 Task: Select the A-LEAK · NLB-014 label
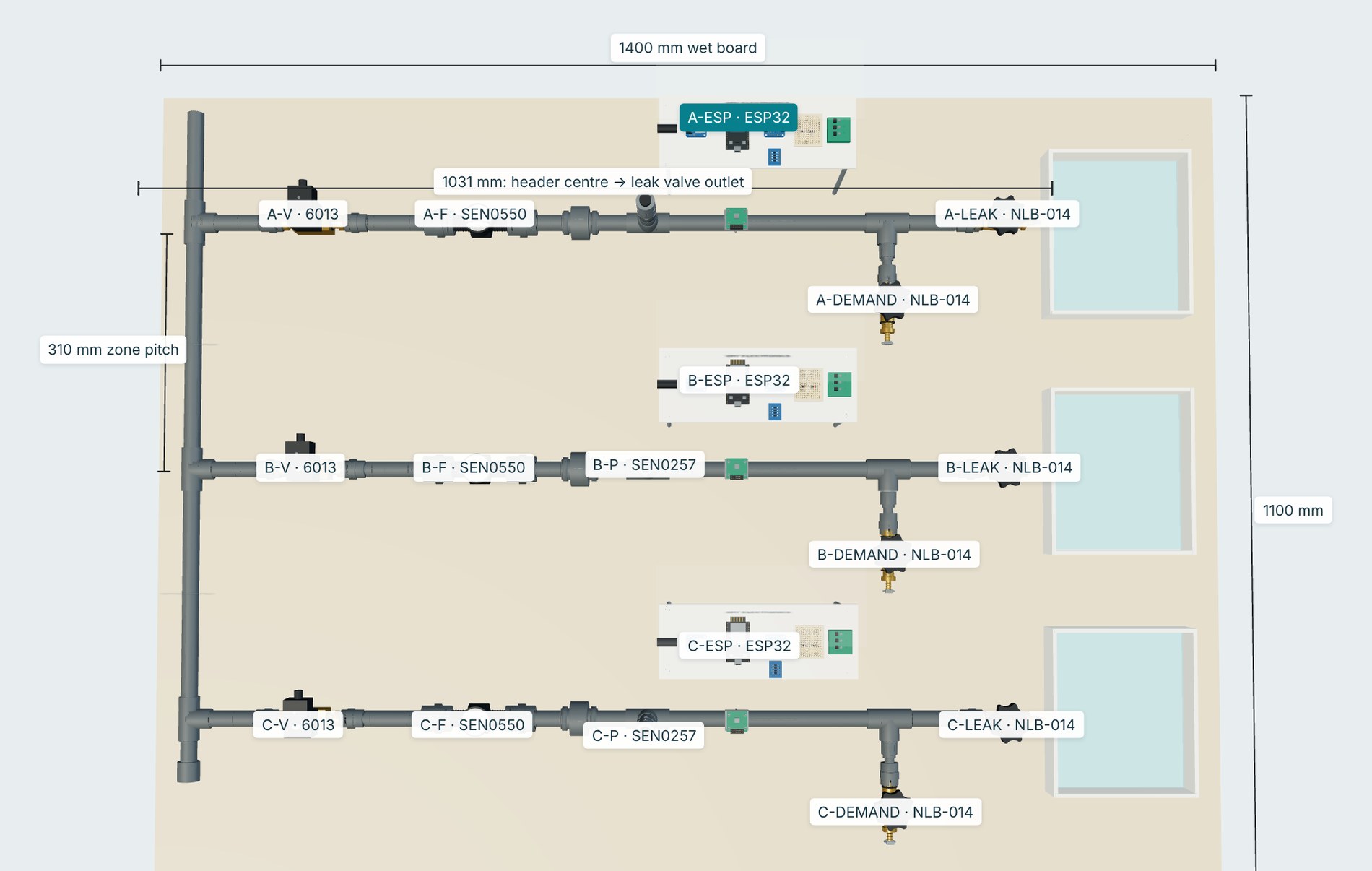click(x=1007, y=214)
